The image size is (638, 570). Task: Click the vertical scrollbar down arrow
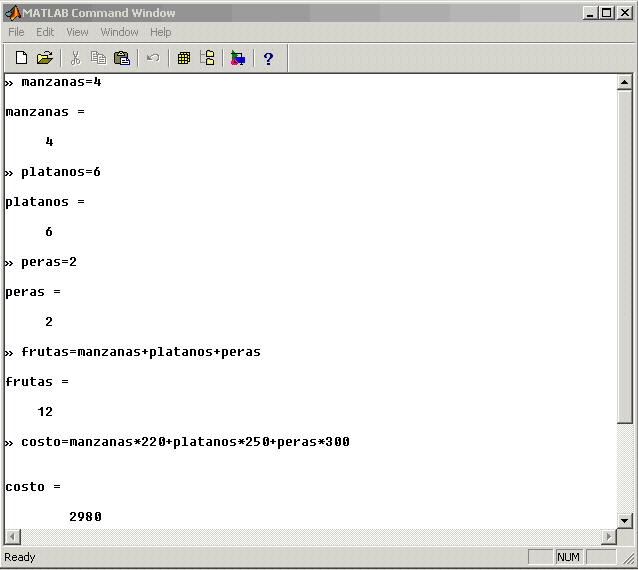624,520
